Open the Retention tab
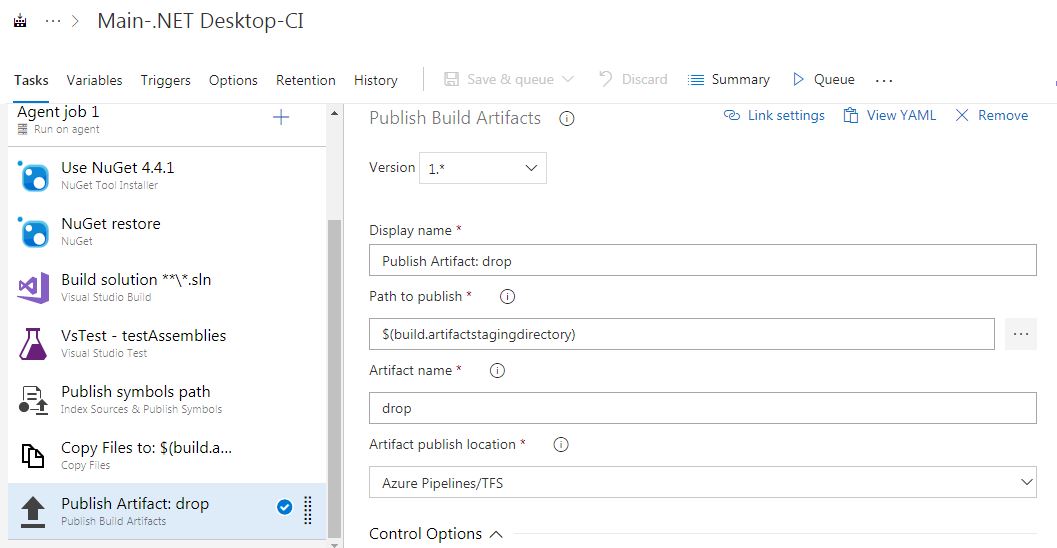1057x548 pixels. tap(305, 80)
